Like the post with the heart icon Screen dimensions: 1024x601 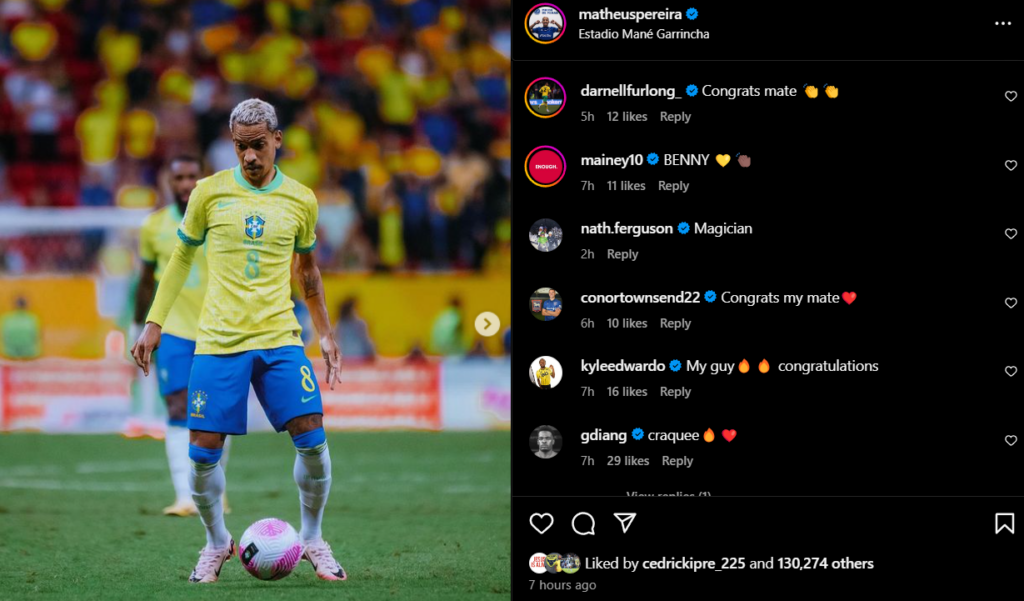541,523
